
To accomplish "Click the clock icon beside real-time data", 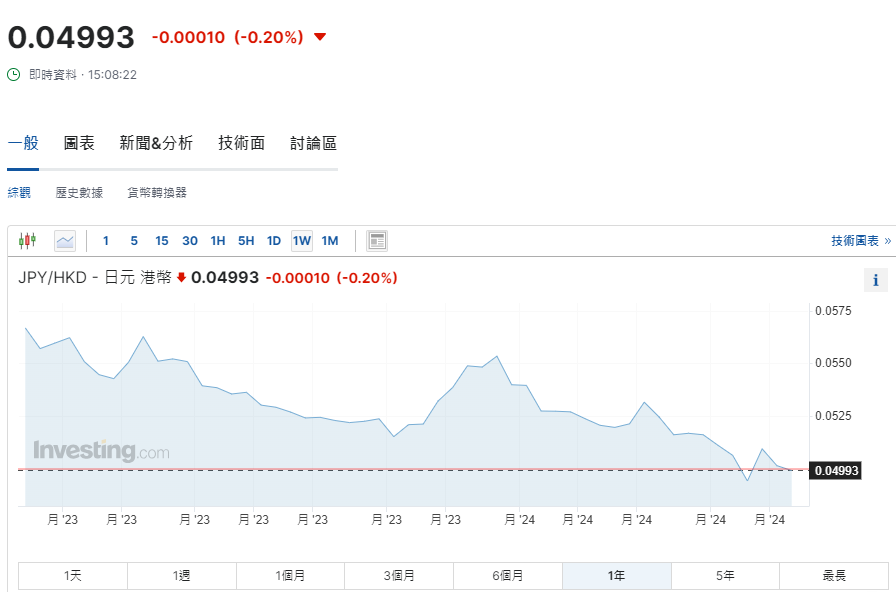I will point(14,74).
